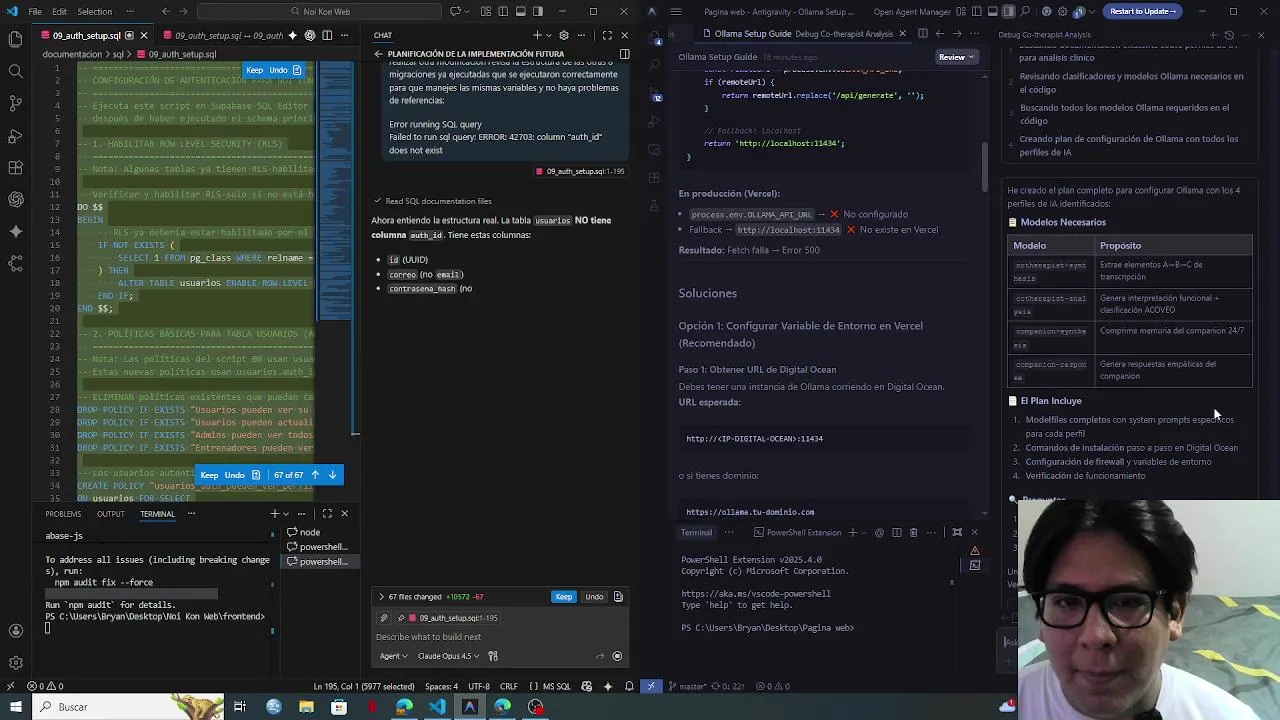Toggle agent side panel in Antigravity title bar
Screen dimensions: 1280x720
(1009, 11)
